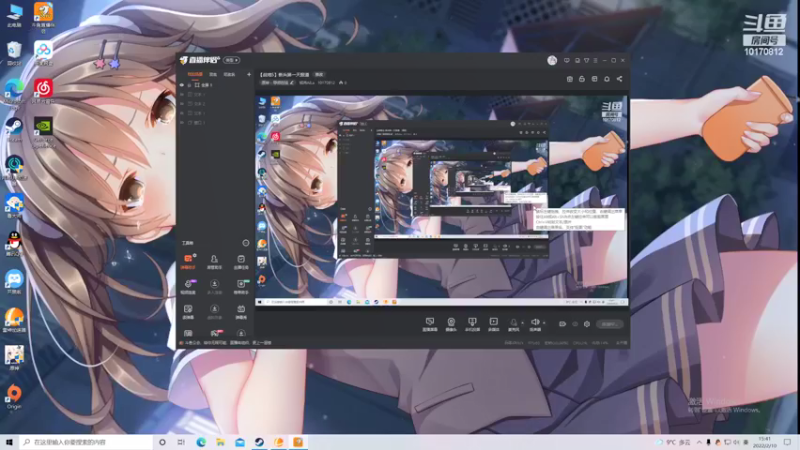Open the funnel-shaped icon in the title bar
Viewport: 800px width, 450px height.
point(586,60)
